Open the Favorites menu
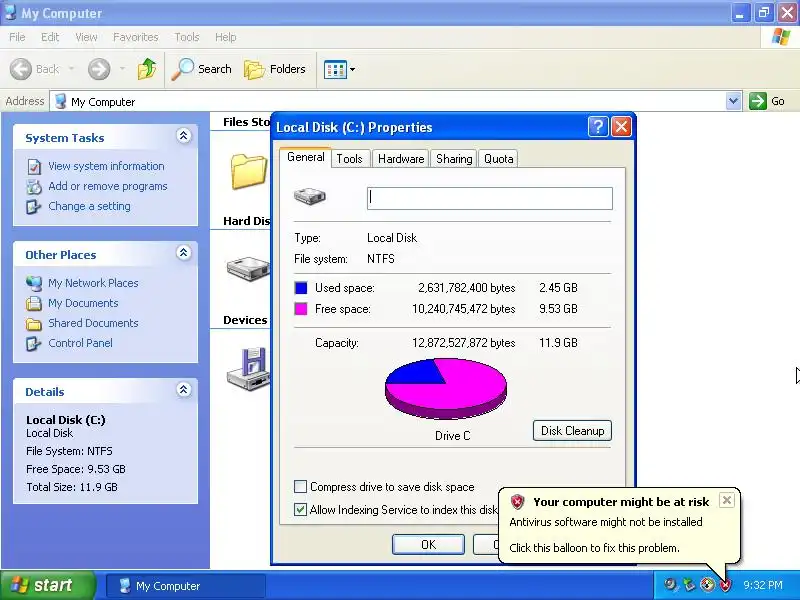800x600 pixels. pyautogui.click(x=136, y=37)
